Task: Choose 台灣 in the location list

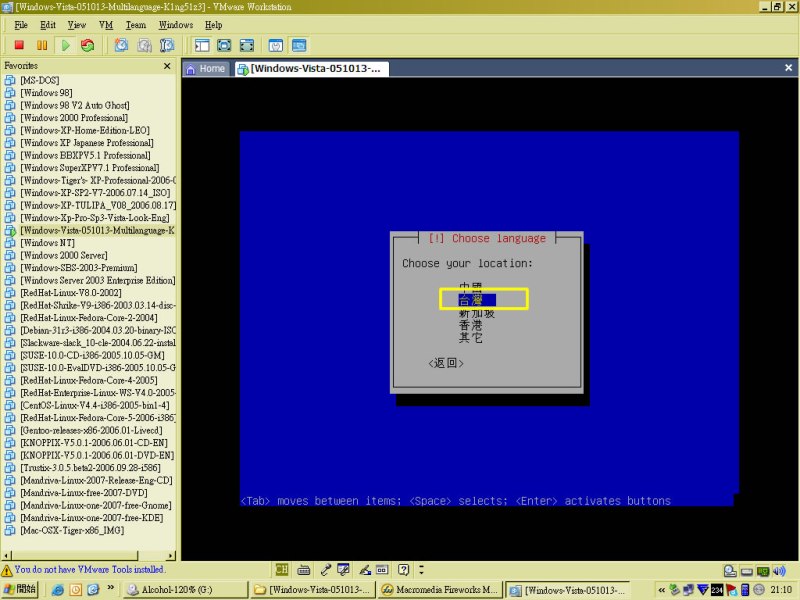Action: tap(477, 300)
